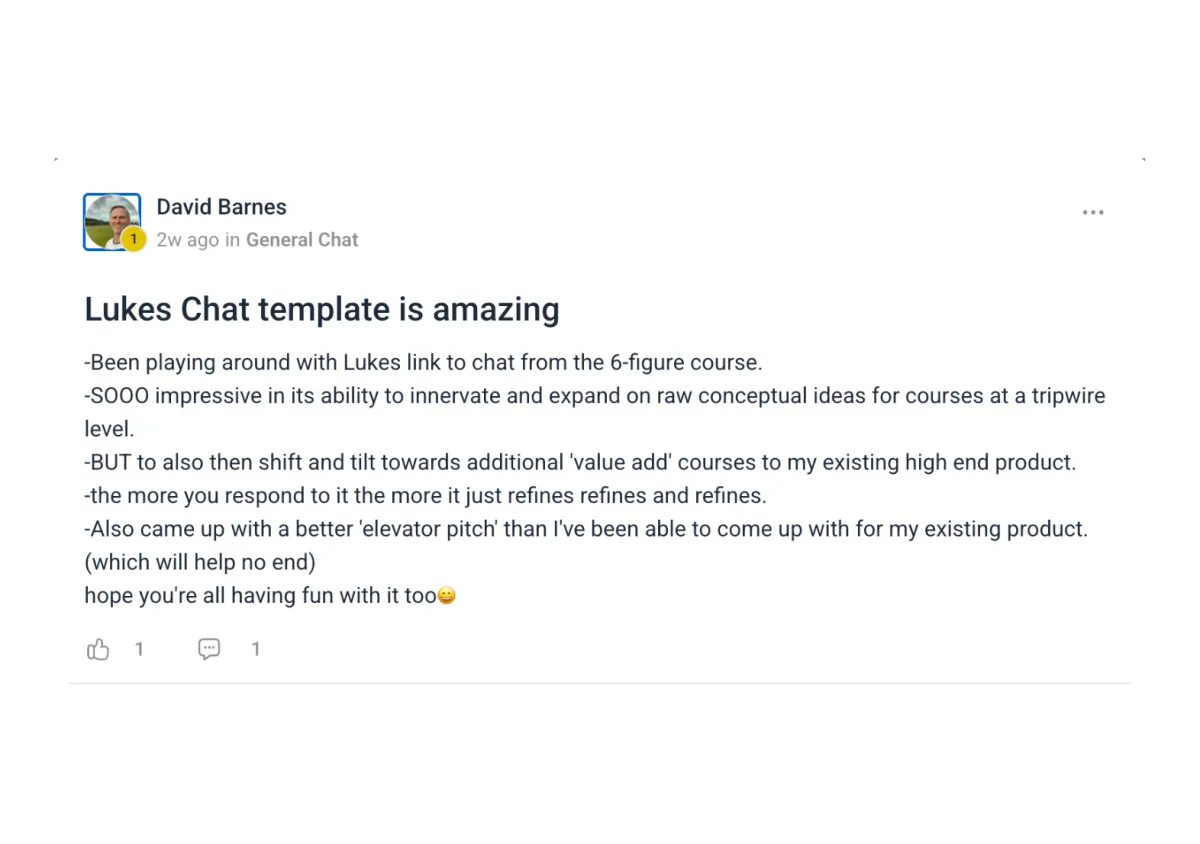
Task: Click the '2w ago' post timestamp
Action: 188,240
